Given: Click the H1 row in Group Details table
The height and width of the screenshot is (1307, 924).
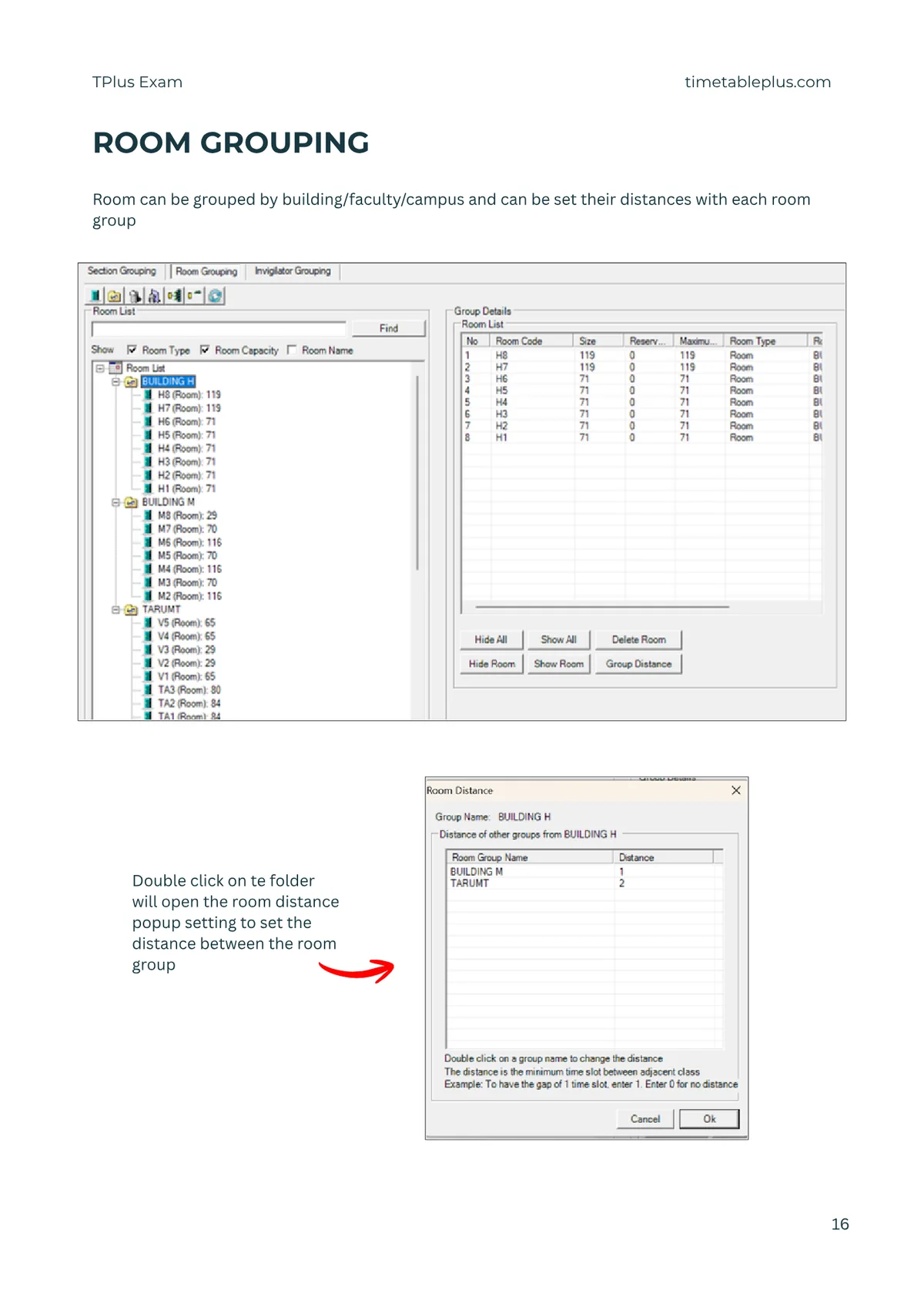Looking at the screenshot, I should coord(641,437).
